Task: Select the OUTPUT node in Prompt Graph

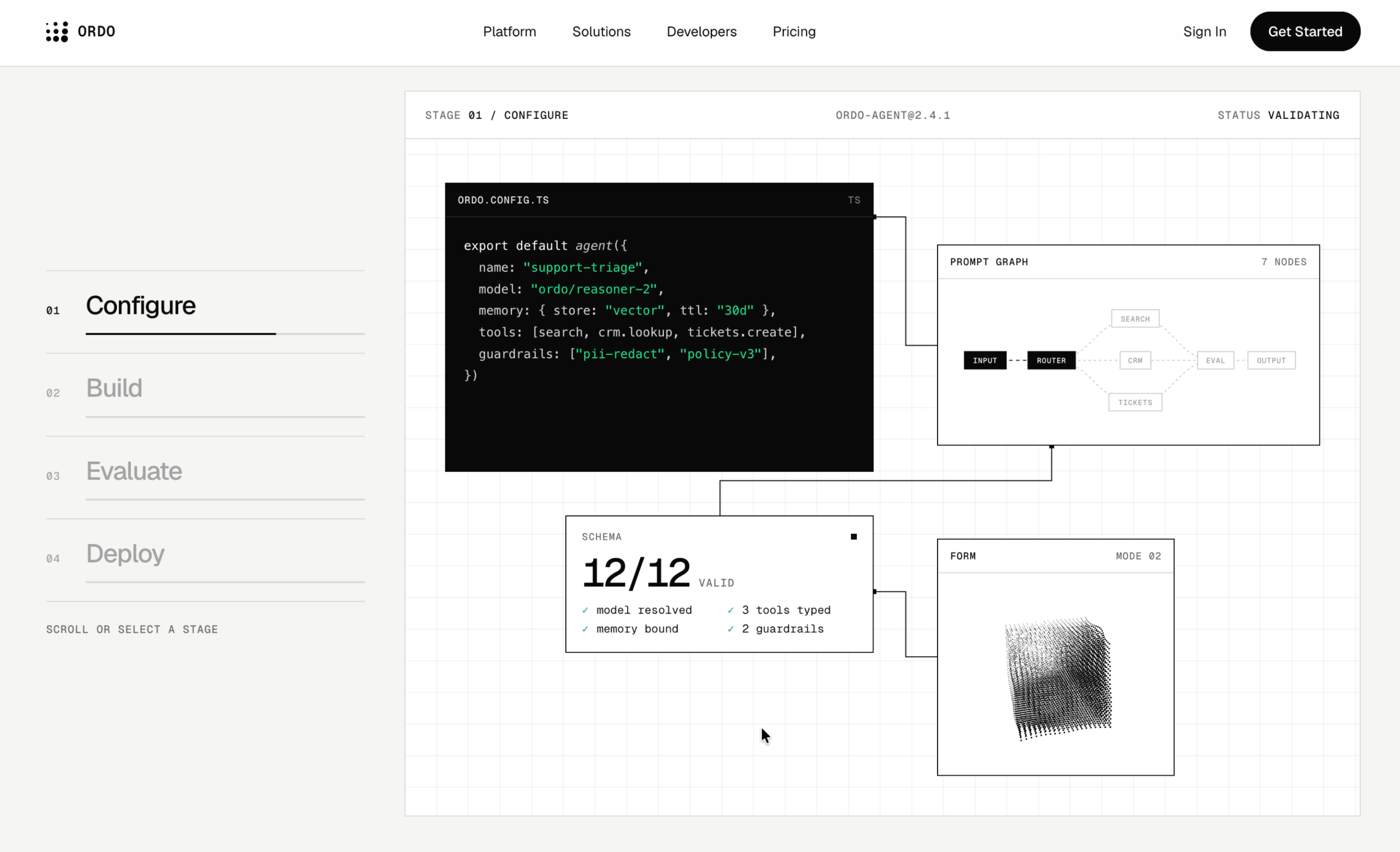Action: [x=1271, y=361]
